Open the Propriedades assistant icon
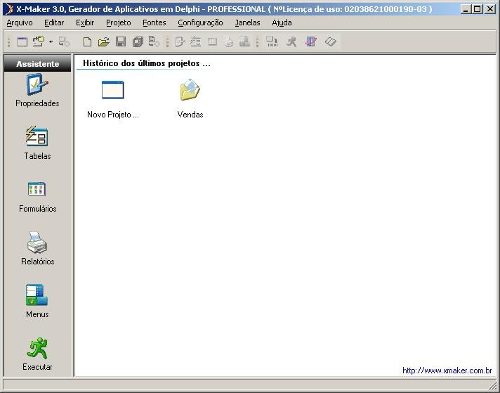This screenshot has width=500, height=393. [37, 85]
